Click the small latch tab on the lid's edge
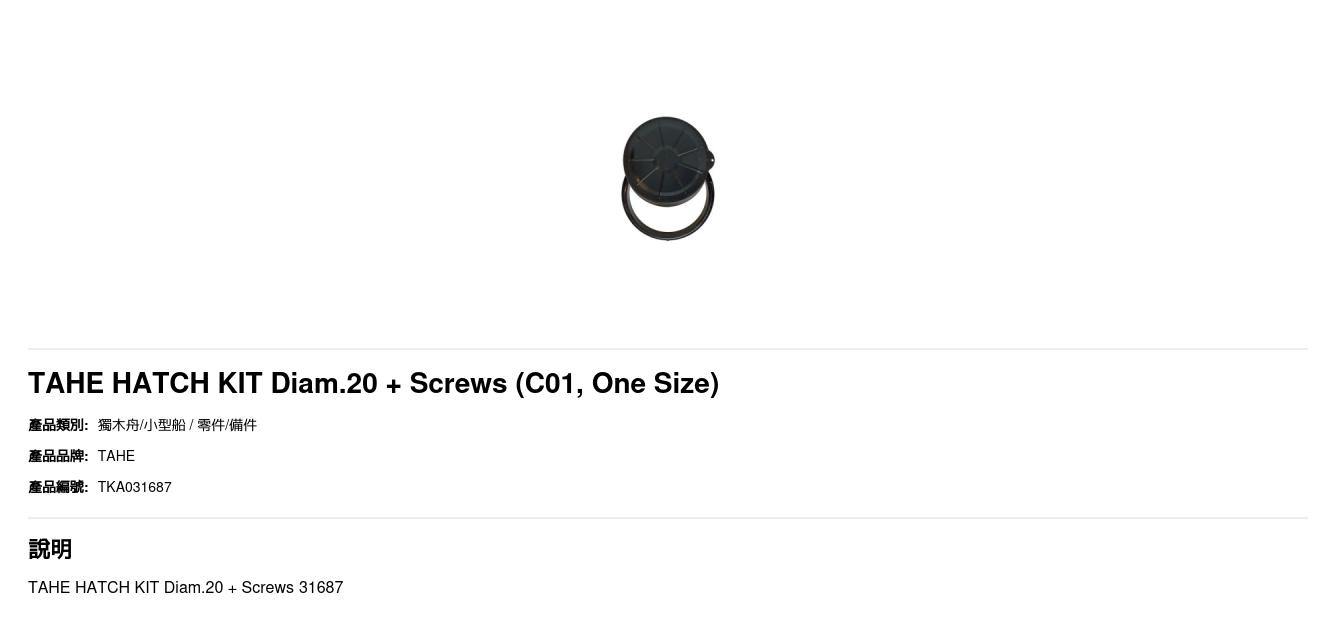The height and width of the screenshot is (627, 1328). (x=711, y=160)
